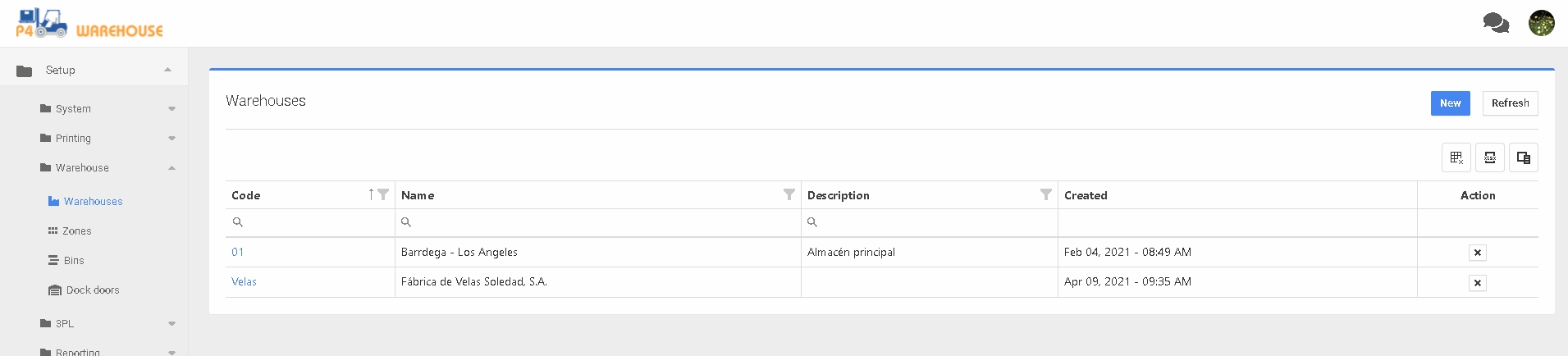
Task: Open the chat messages icon
Action: pyautogui.click(x=1496, y=23)
